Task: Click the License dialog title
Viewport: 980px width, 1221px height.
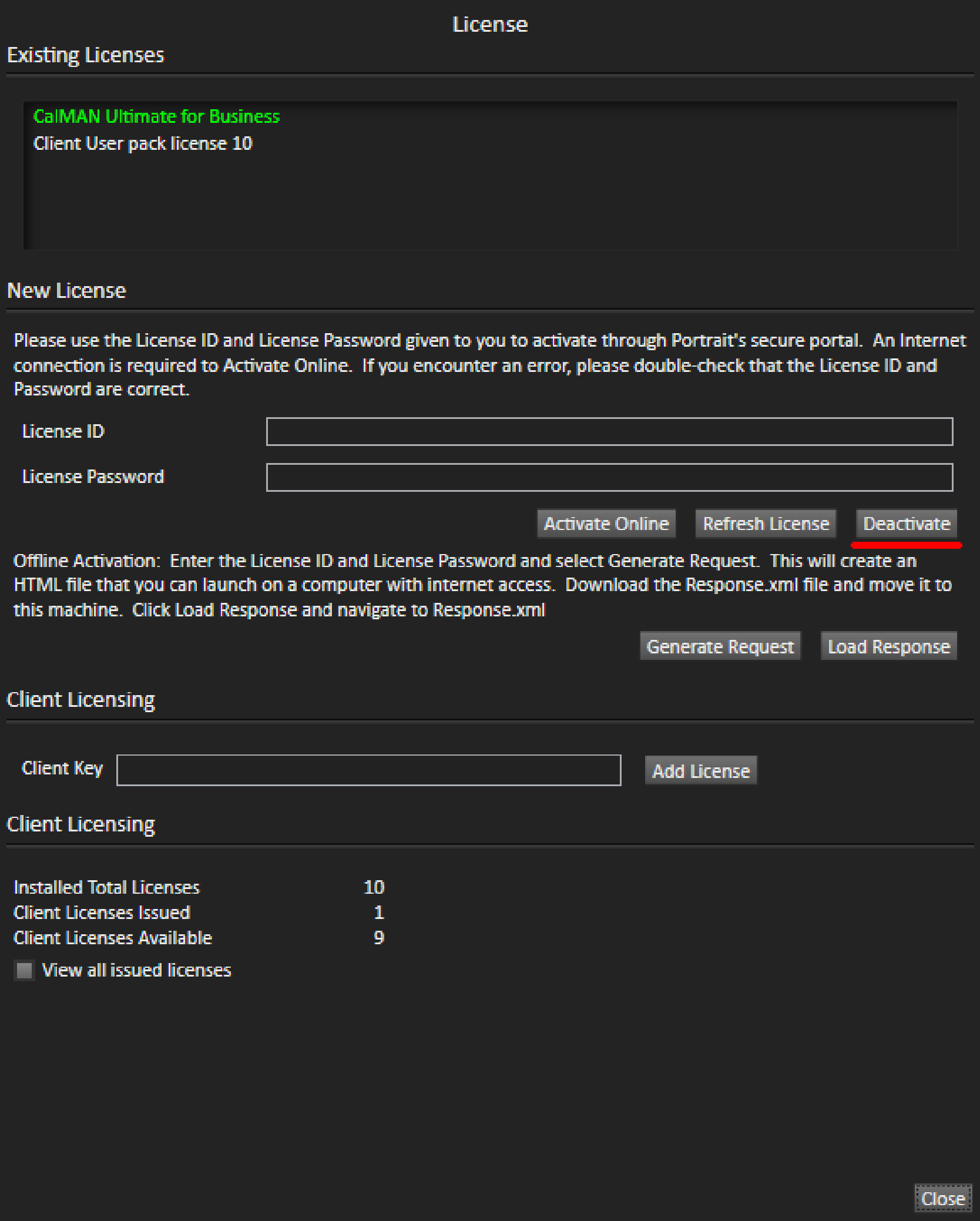Action: click(490, 25)
